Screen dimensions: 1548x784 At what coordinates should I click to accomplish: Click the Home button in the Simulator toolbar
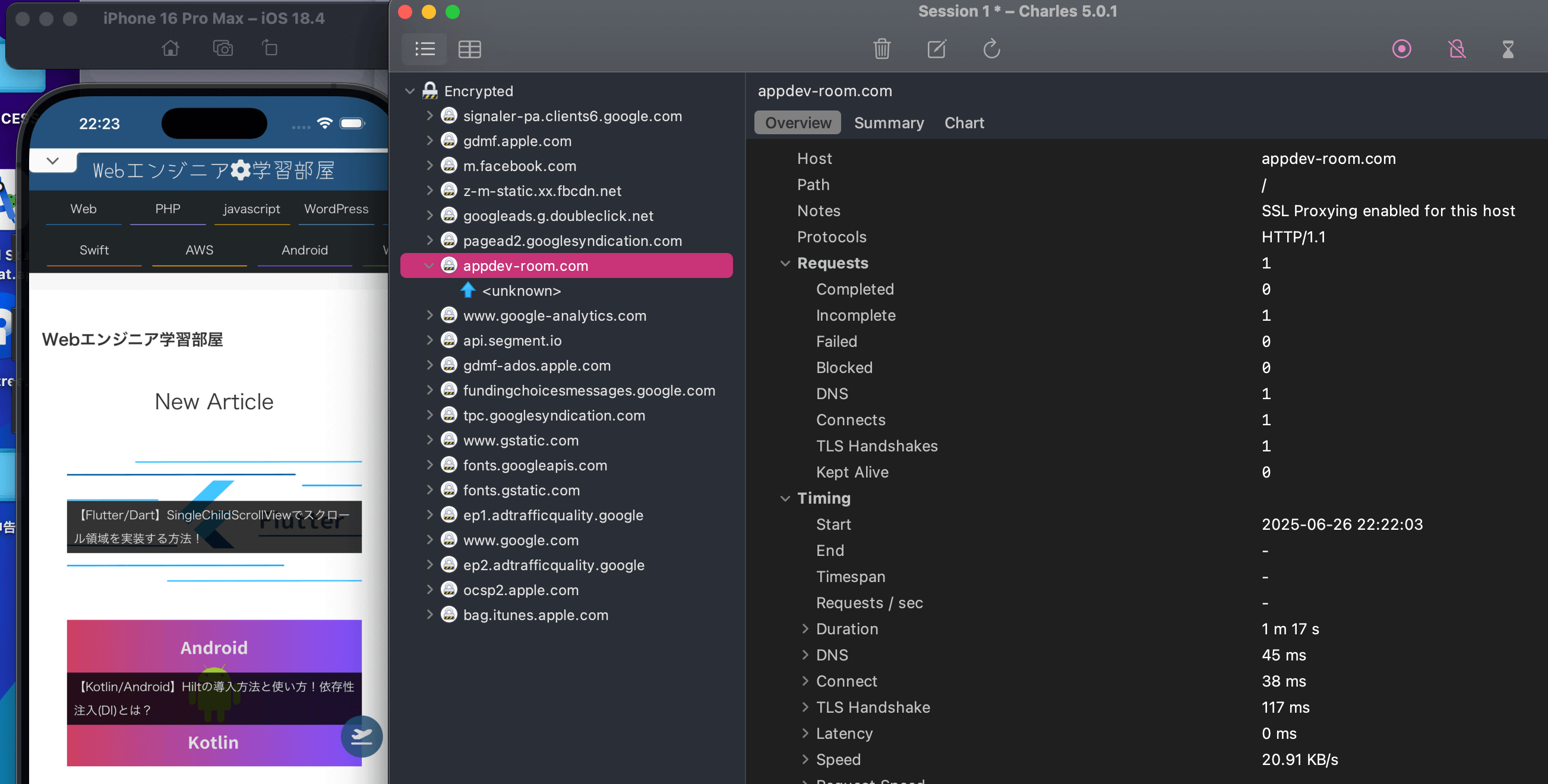pos(170,48)
